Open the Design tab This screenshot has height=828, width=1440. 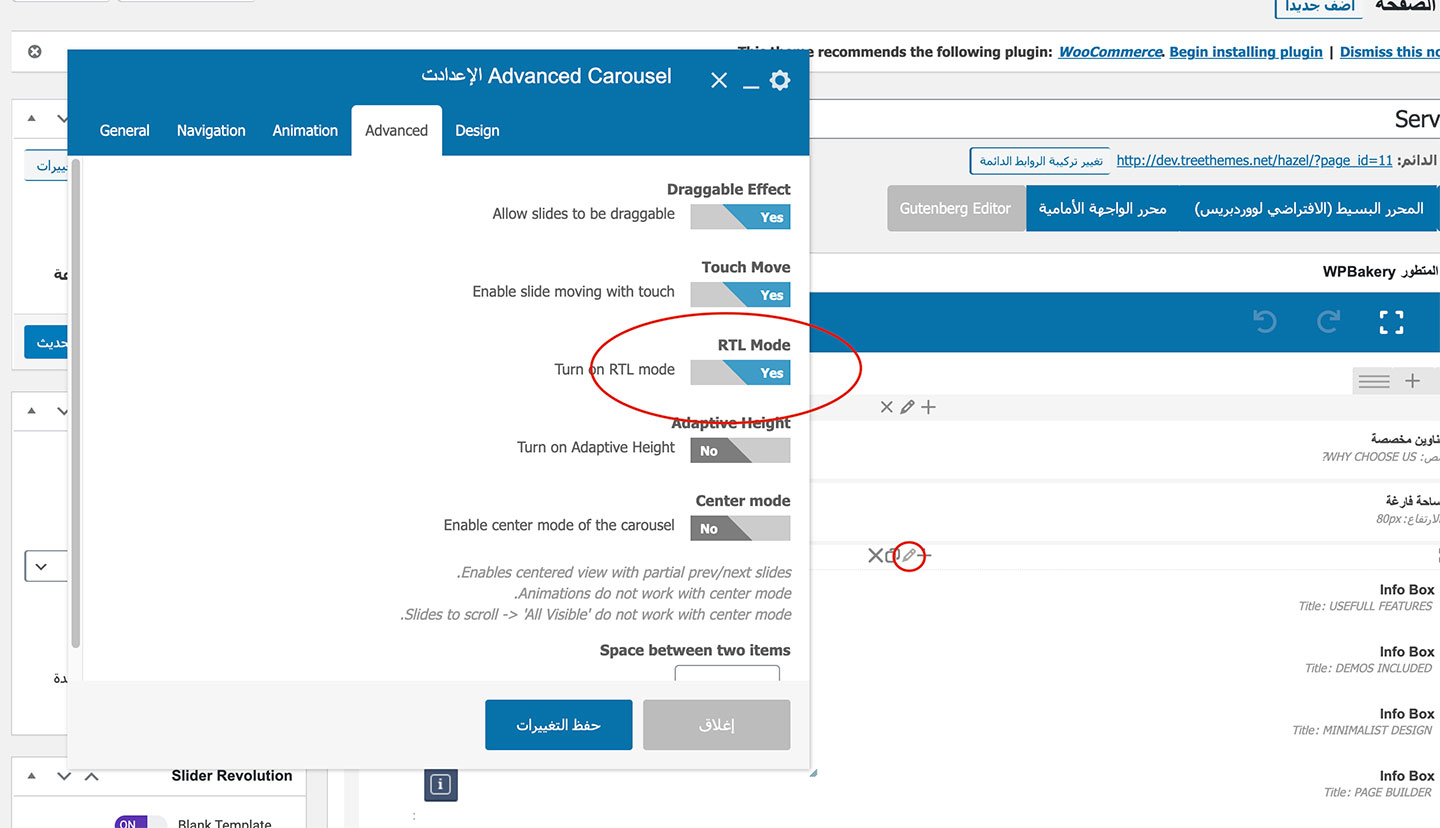(477, 131)
